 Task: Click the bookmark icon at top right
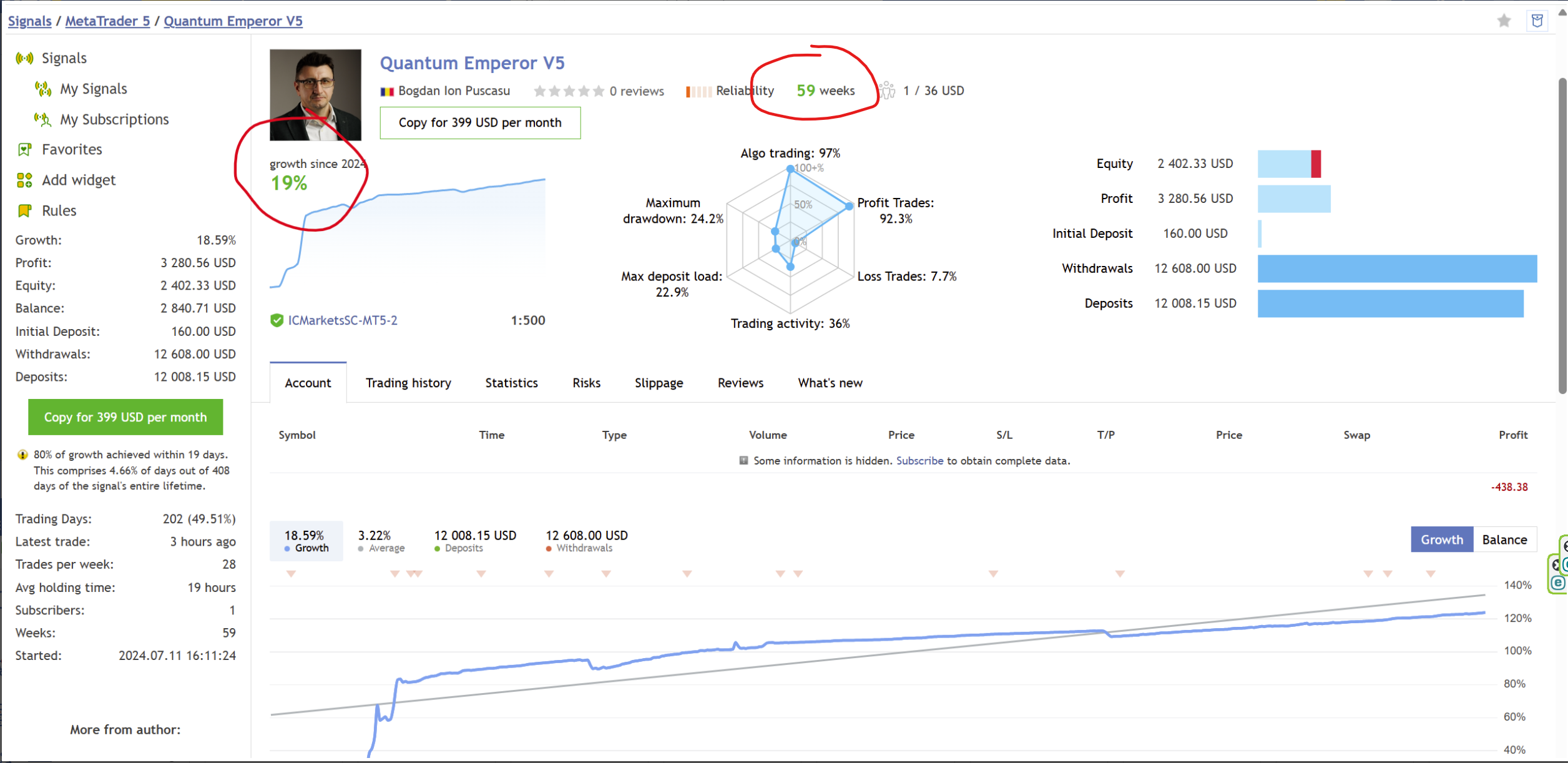click(1537, 21)
